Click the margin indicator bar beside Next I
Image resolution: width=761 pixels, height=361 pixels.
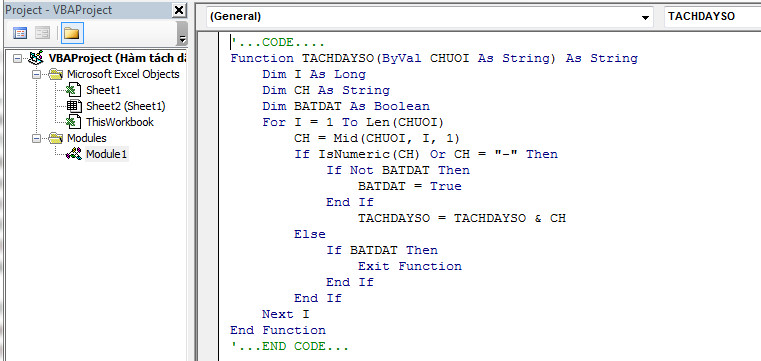click(x=214, y=314)
